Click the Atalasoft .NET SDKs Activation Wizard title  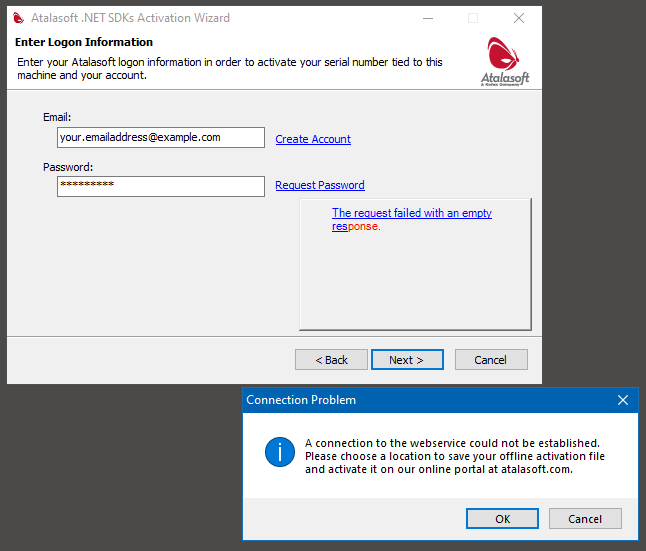[130, 18]
